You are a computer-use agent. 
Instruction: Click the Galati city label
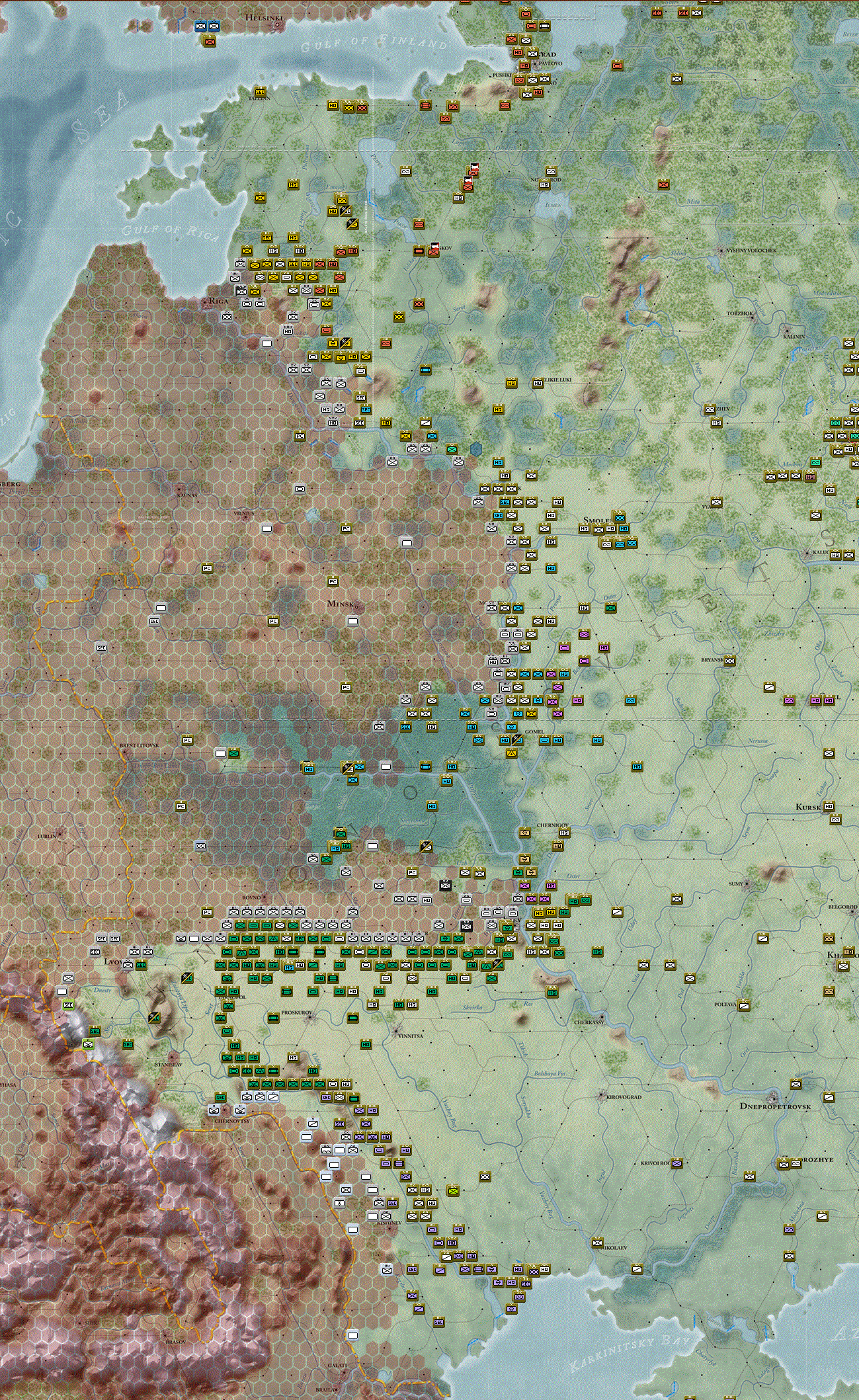[x=337, y=1366]
